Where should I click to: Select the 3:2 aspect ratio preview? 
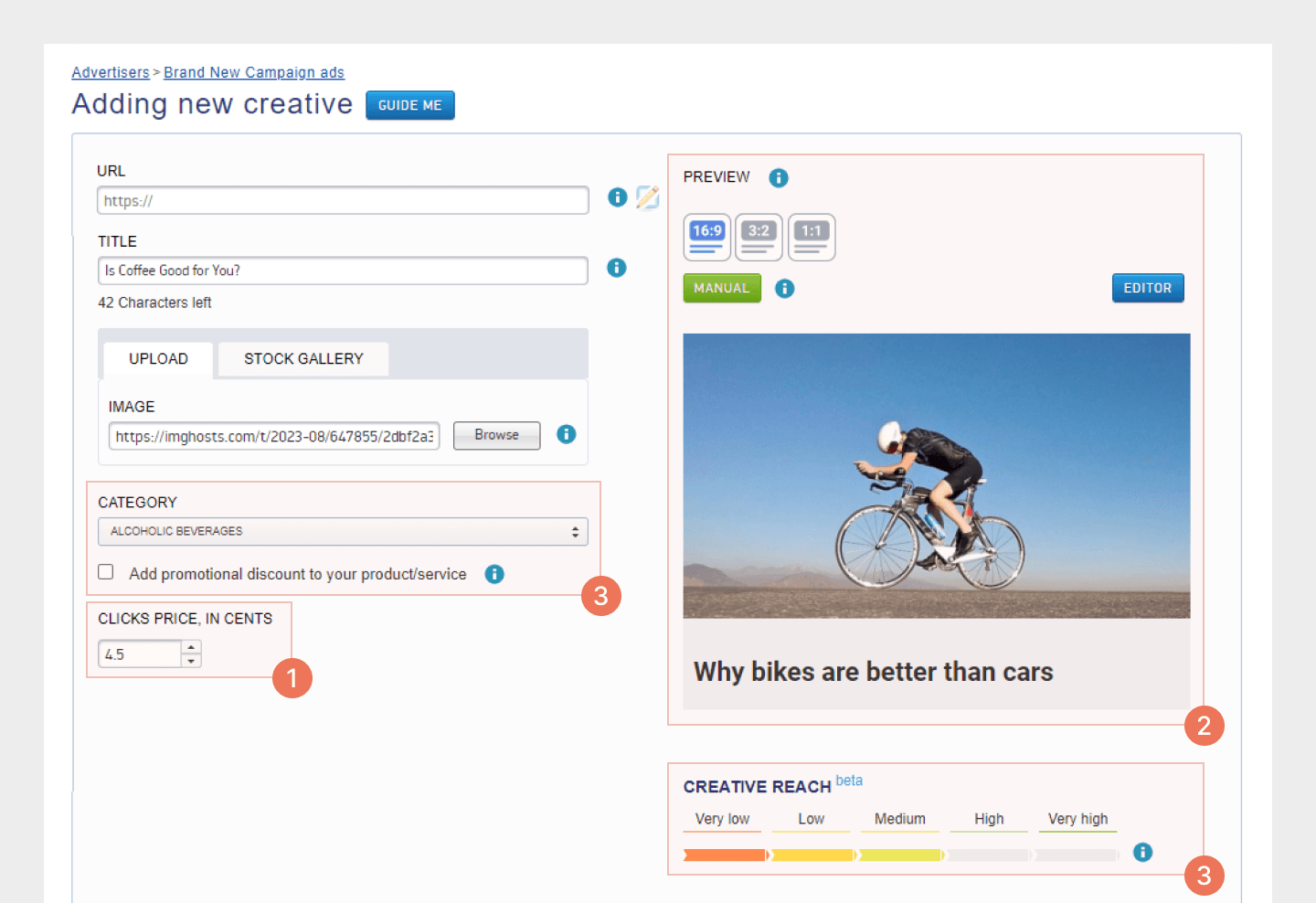coord(759,238)
